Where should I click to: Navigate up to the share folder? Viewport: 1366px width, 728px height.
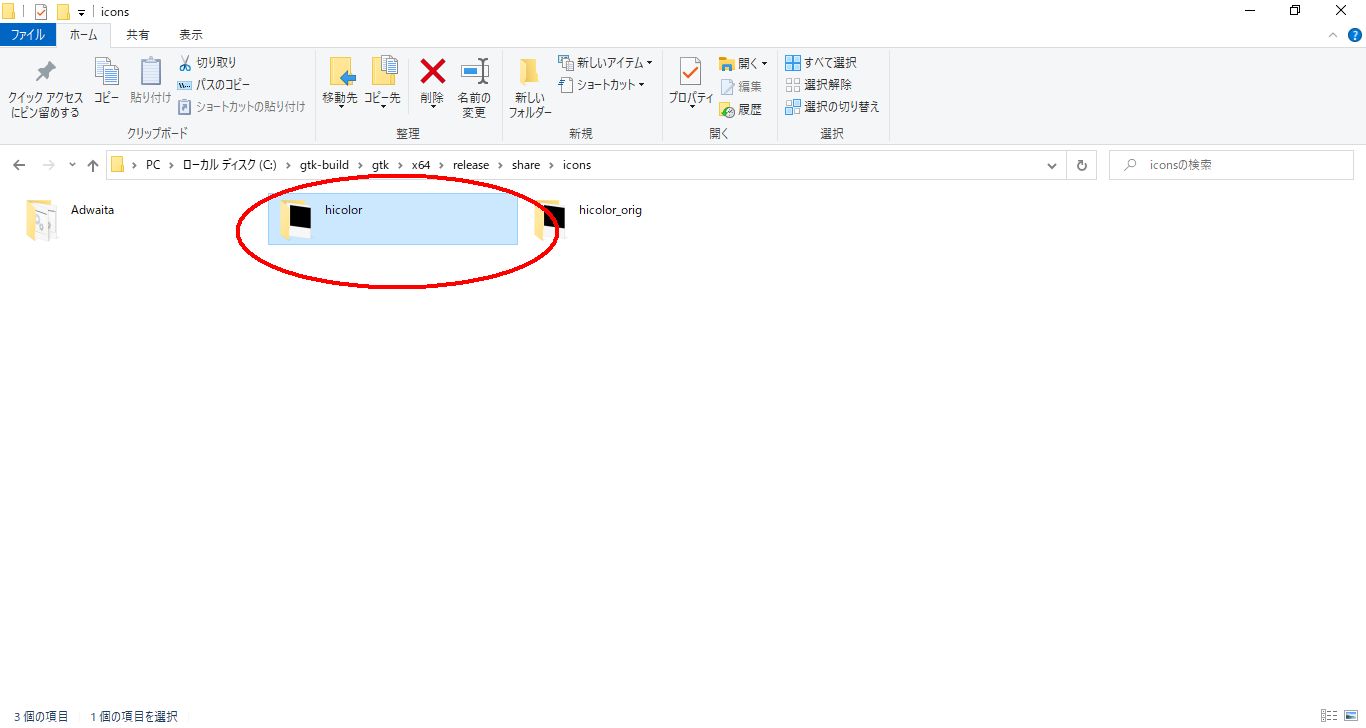tap(92, 165)
